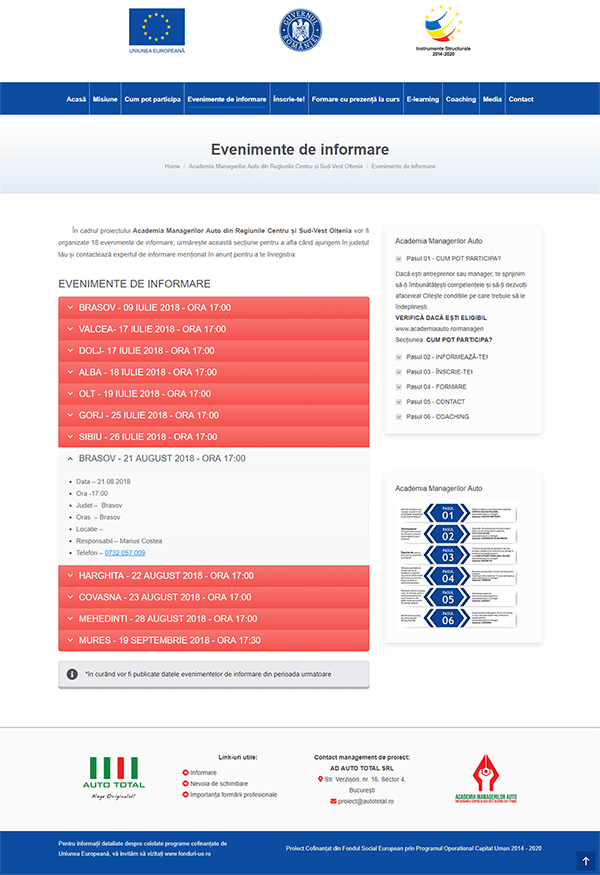Click the phone number 0732 057 009

click(125, 553)
